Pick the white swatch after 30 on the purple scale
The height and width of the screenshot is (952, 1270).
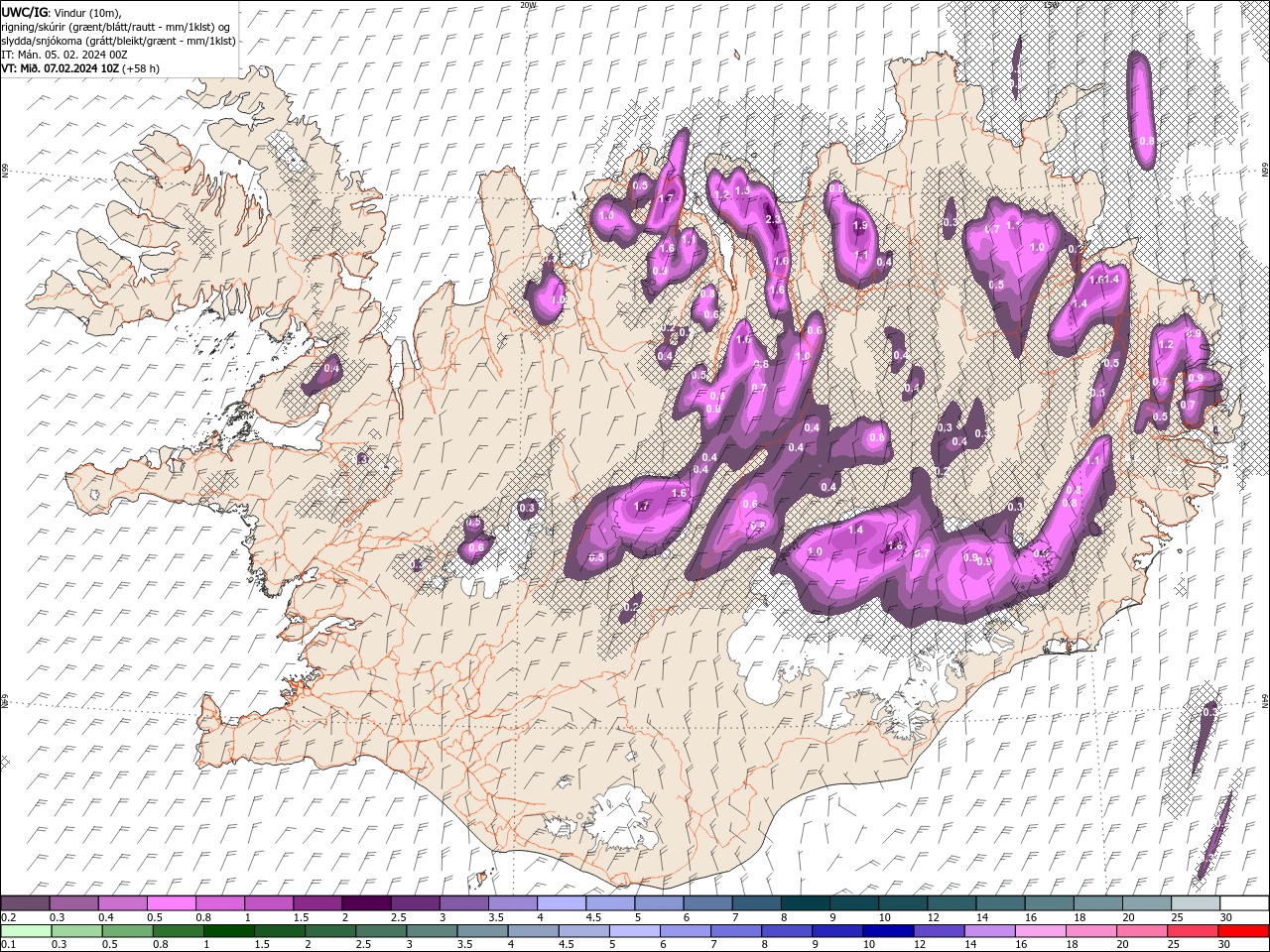click(1244, 903)
